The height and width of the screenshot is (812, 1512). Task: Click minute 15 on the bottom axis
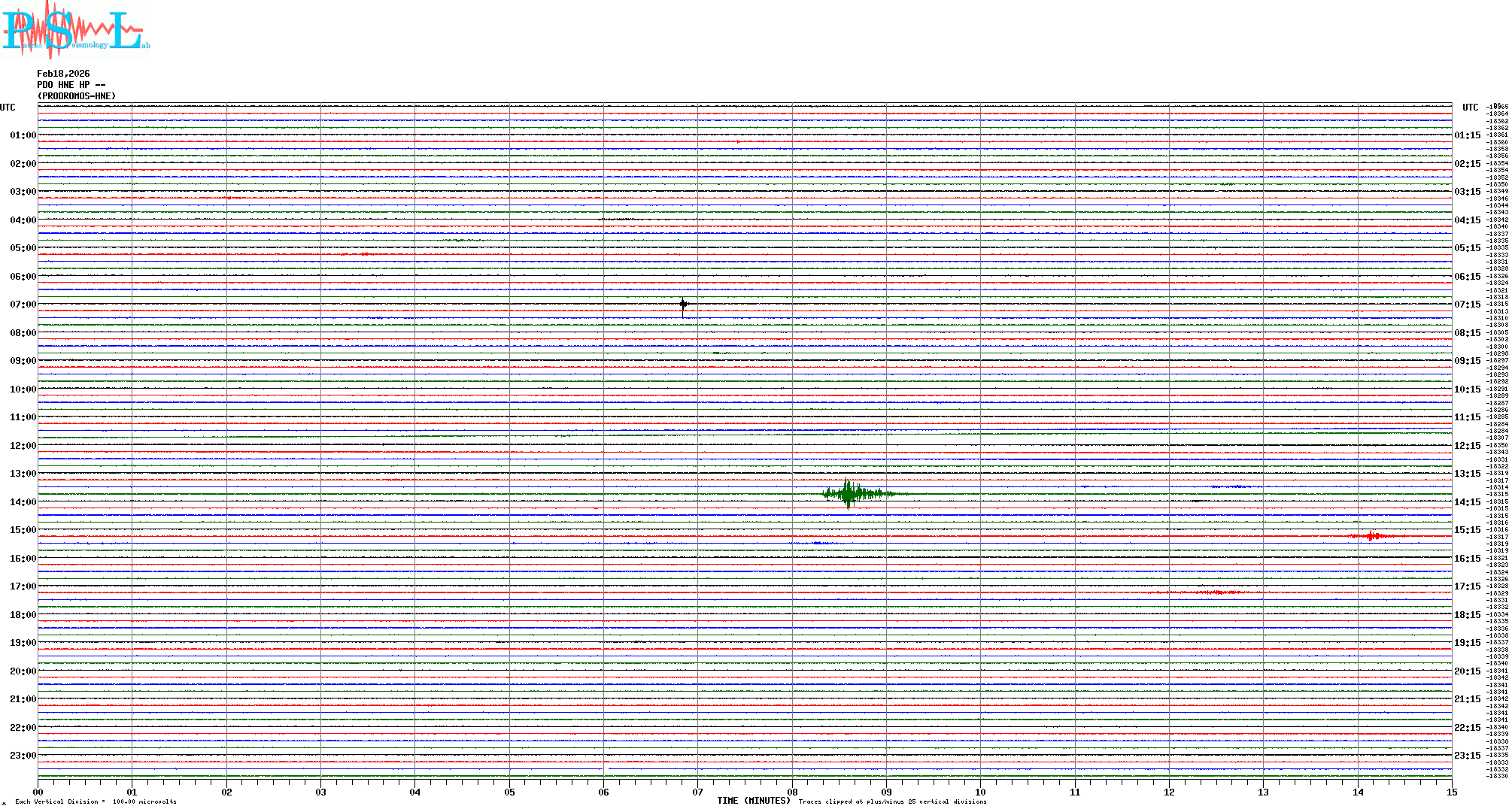pyautogui.click(x=1451, y=792)
